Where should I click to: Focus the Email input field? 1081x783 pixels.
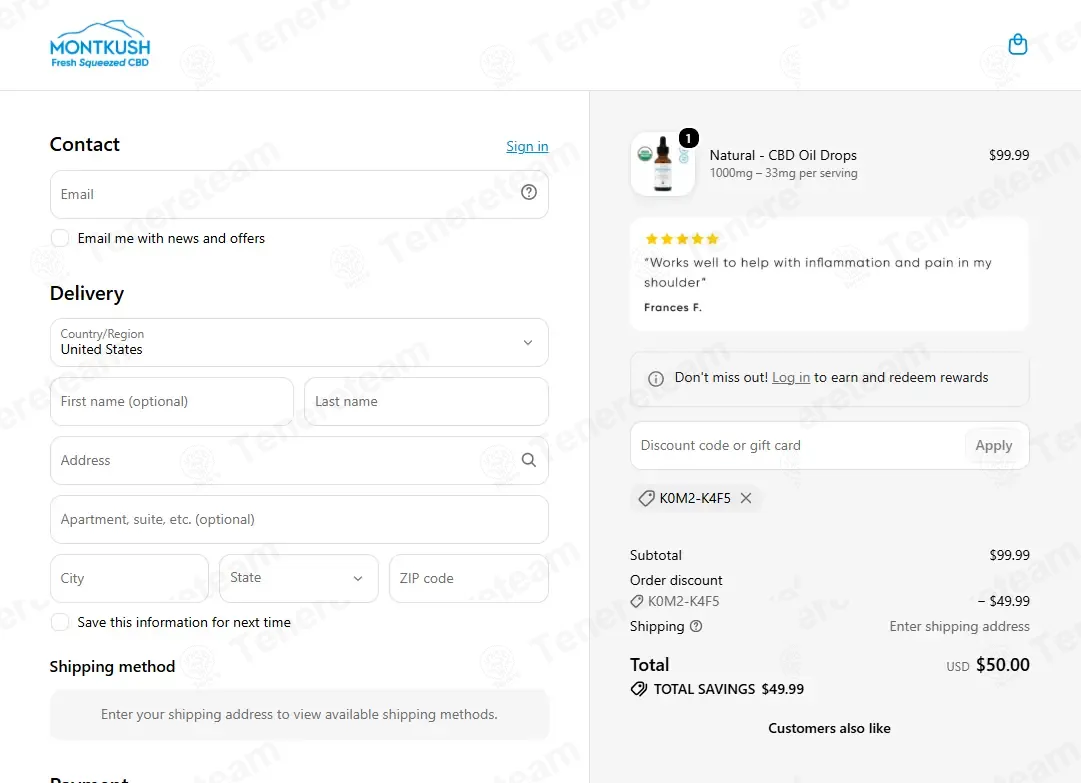tap(299, 194)
